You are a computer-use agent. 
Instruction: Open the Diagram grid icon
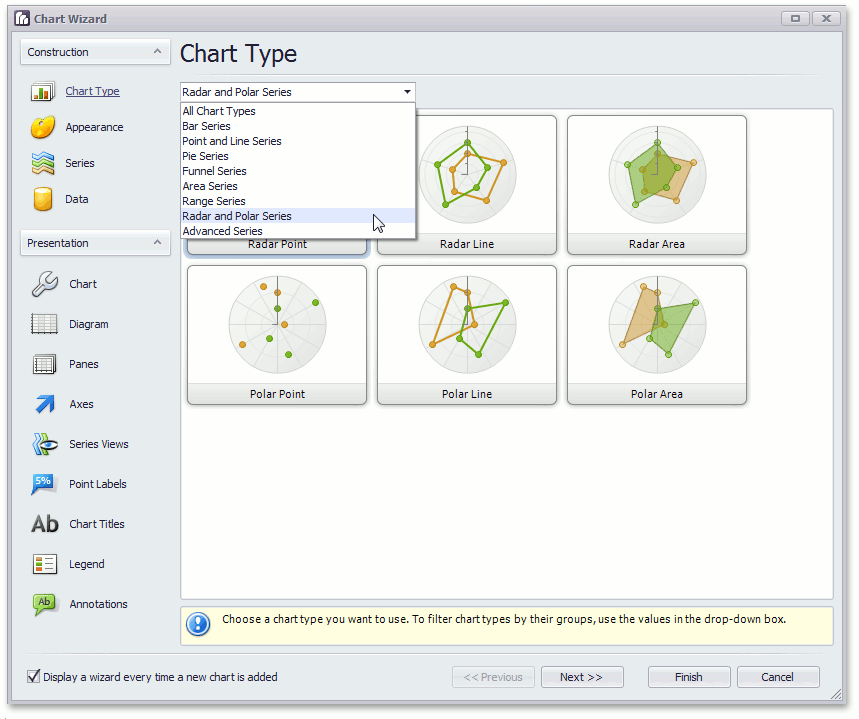coord(45,325)
